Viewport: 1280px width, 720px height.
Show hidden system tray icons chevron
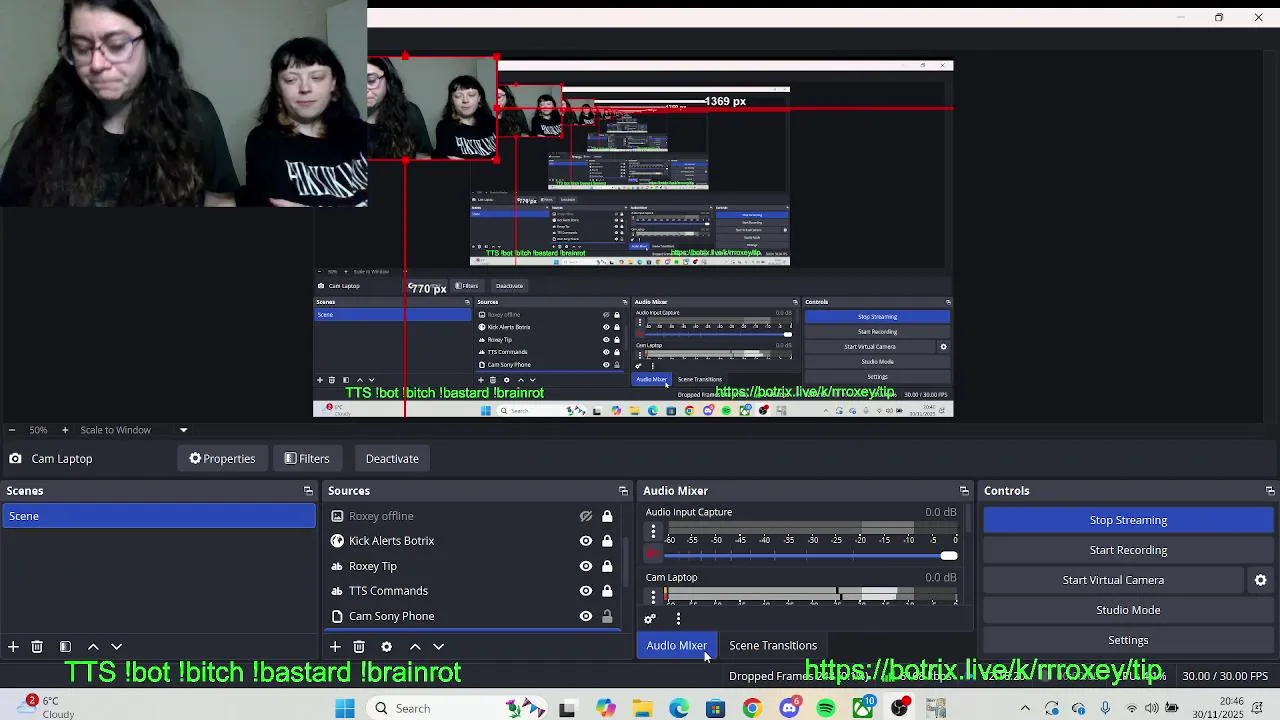coord(1025,708)
